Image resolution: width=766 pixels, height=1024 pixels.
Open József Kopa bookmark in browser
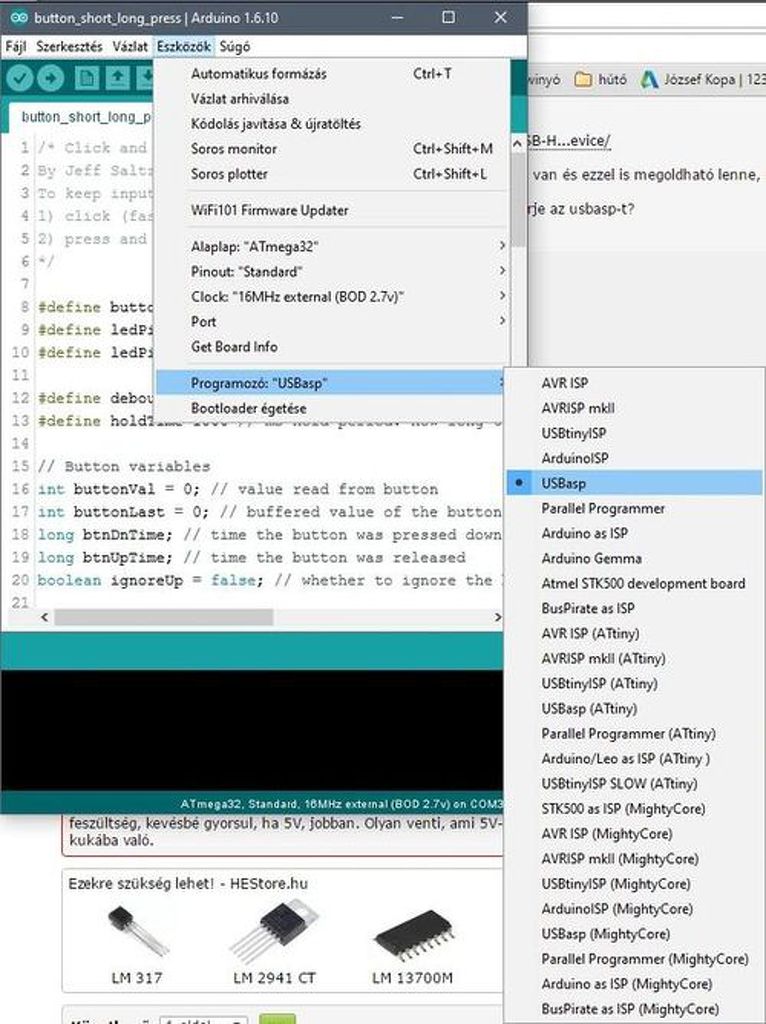(702, 80)
